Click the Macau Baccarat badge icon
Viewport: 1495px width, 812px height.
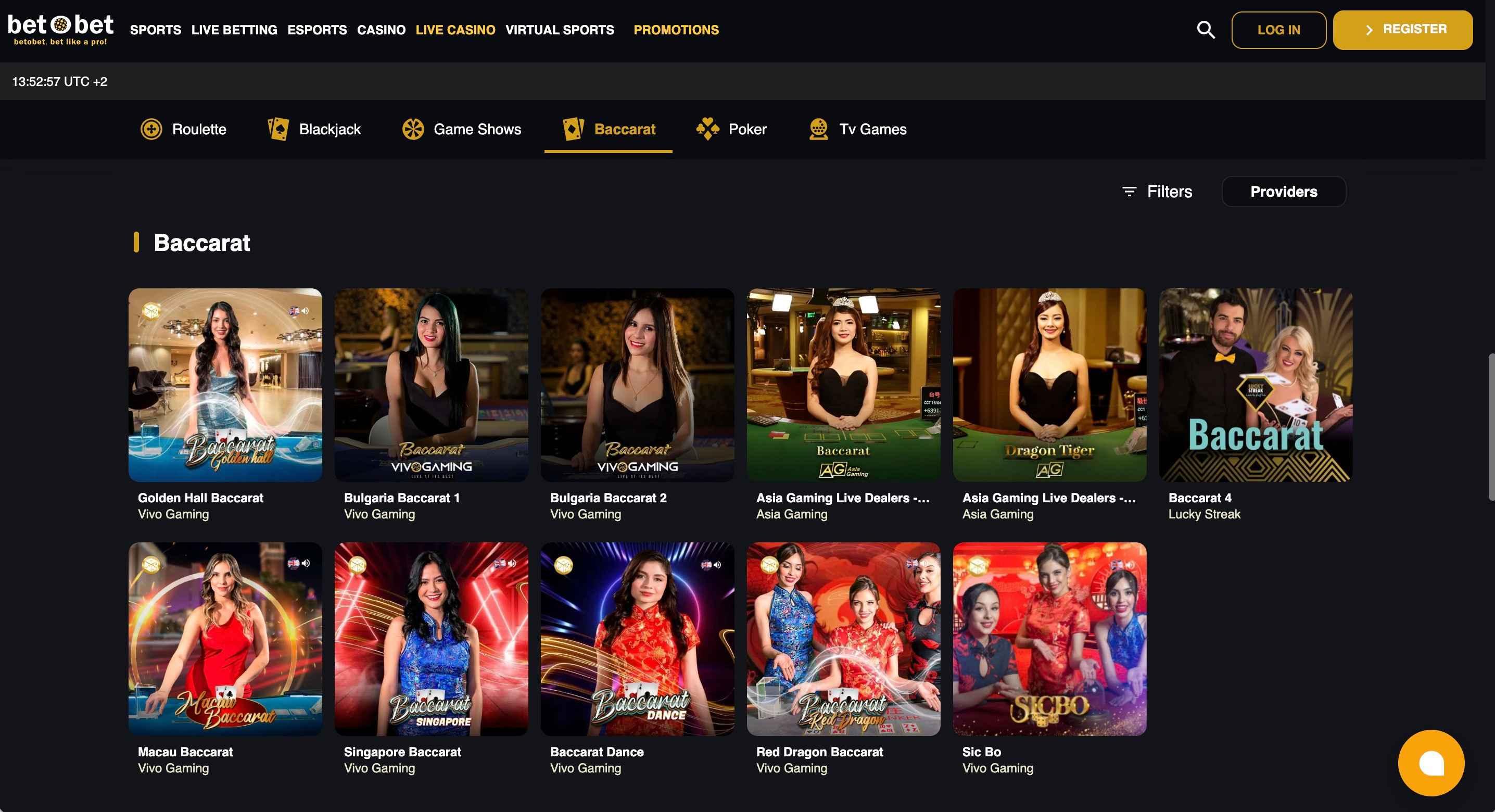point(151,564)
